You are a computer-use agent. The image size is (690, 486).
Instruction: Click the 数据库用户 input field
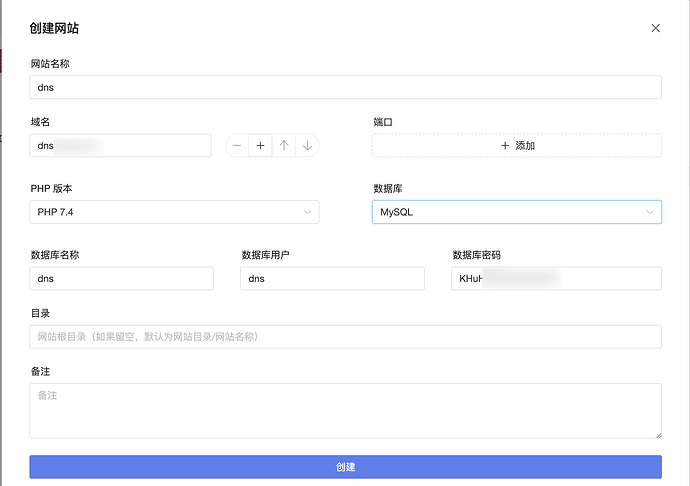point(332,279)
